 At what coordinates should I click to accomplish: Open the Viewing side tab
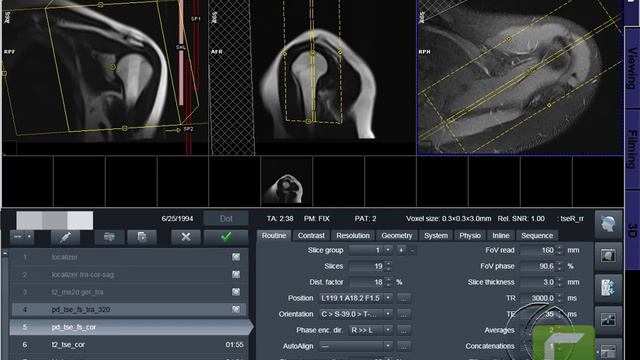click(x=632, y=68)
